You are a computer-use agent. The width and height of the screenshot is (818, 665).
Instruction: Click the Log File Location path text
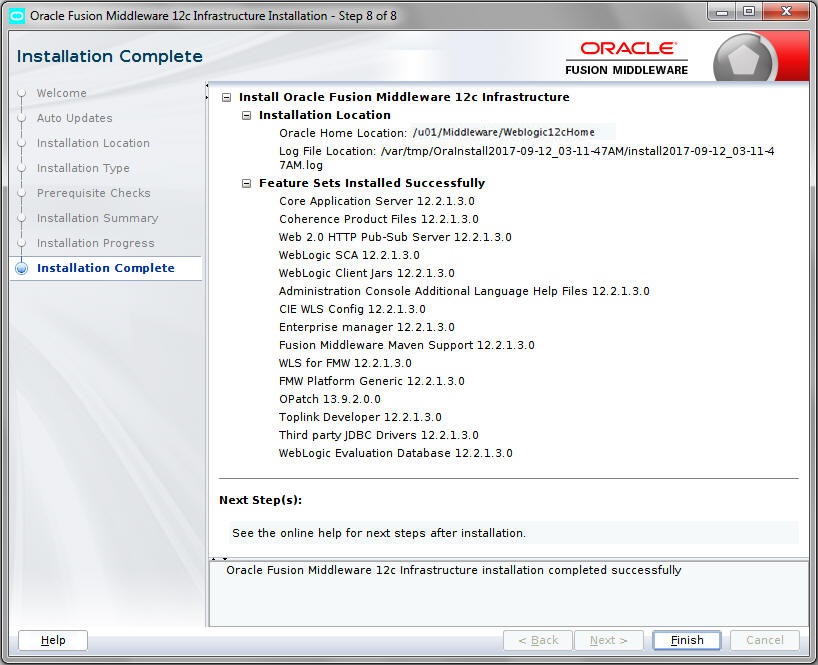click(x=526, y=158)
